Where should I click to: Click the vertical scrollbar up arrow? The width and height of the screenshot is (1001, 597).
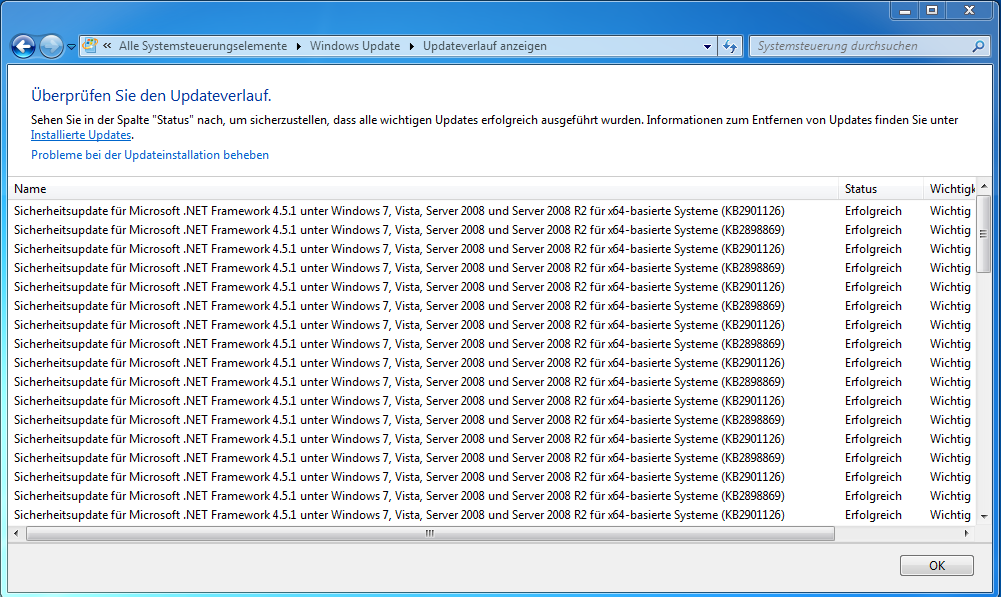point(984,186)
